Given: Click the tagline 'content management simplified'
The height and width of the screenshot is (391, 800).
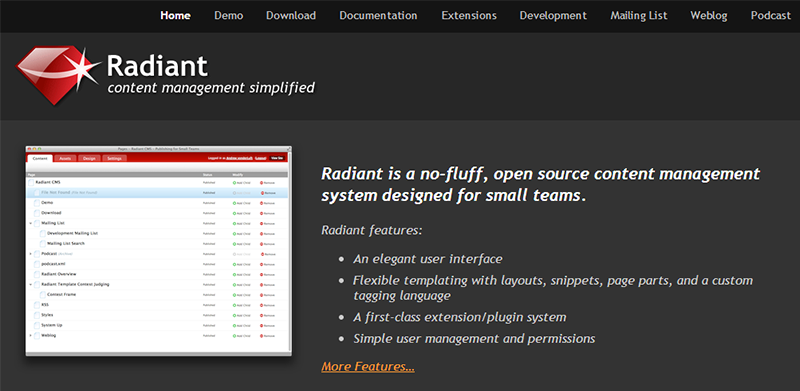Looking at the screenshot, I should (x=211, y=88).
